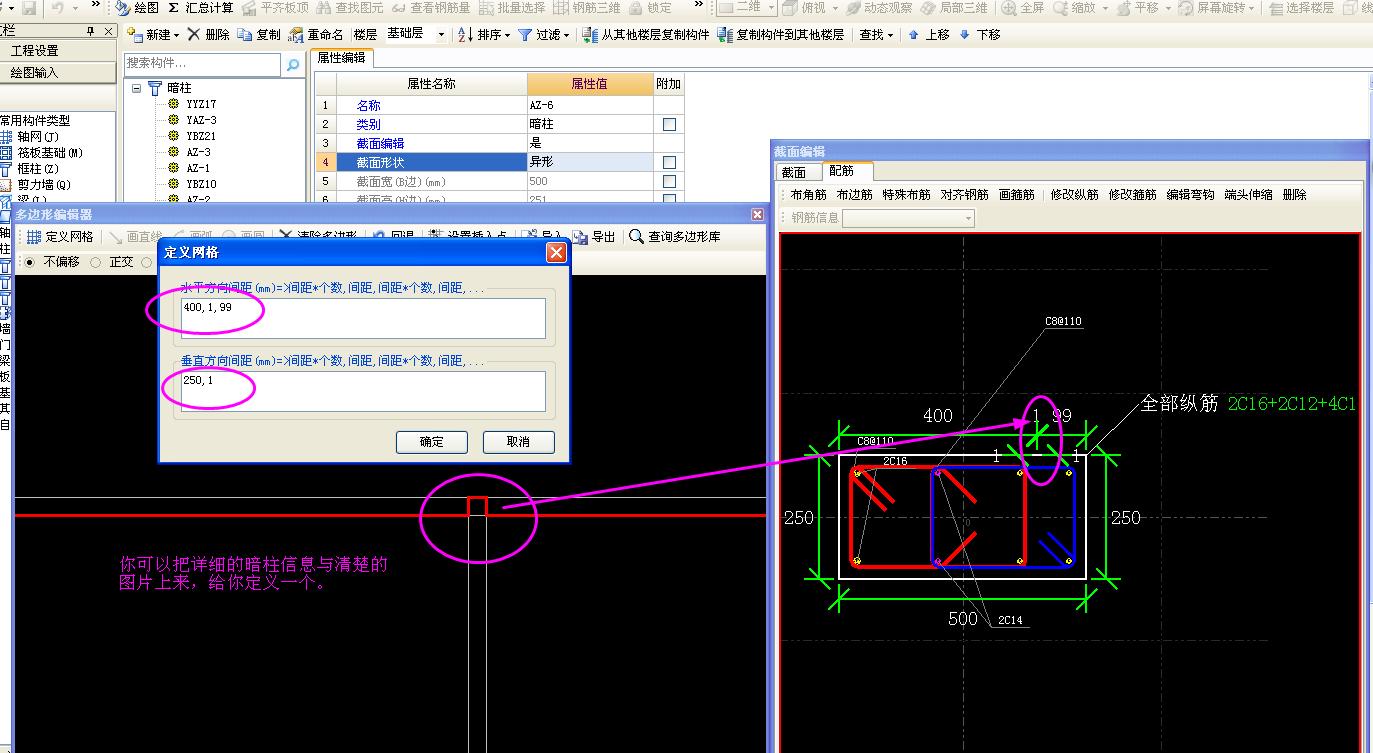
Task: Click the 绘图 (draw) toolbar icon
Action: [x=122, y=8]
